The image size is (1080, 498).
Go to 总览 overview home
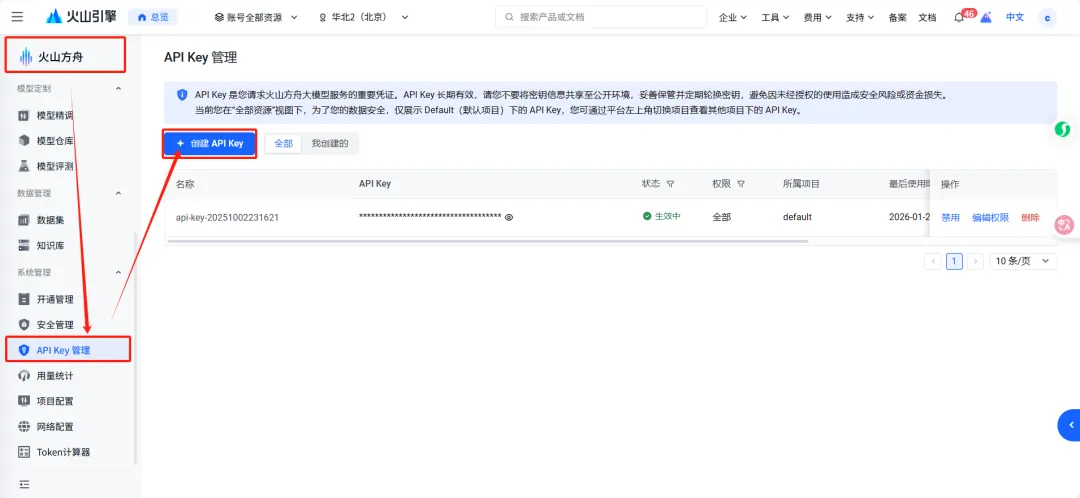pos(153,17)
